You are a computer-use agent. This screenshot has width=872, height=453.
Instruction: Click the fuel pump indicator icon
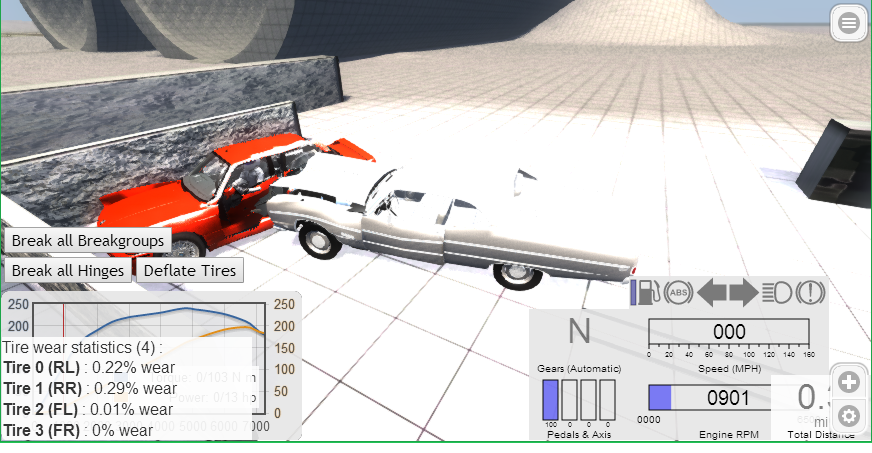[648, 292]
